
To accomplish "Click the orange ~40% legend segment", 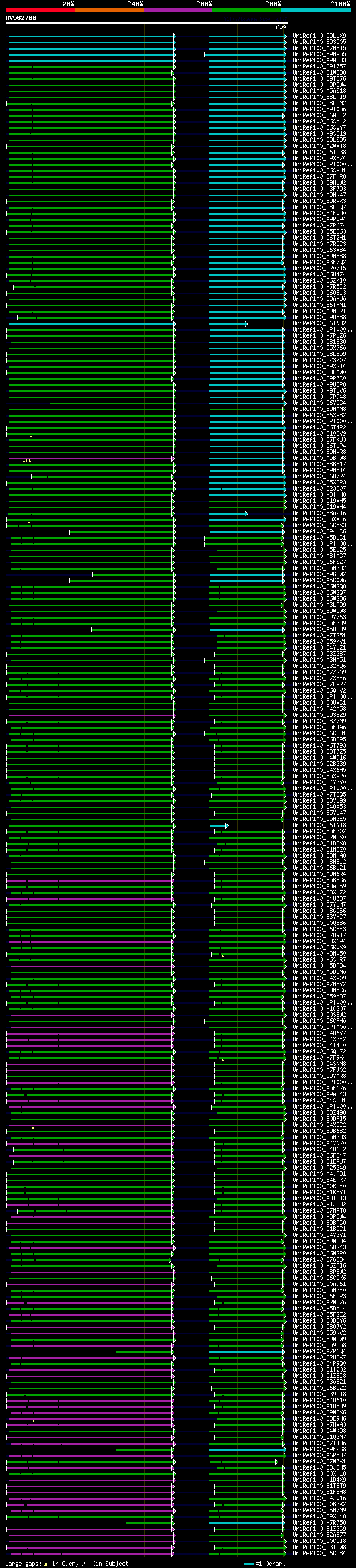I will coord(109,10).
